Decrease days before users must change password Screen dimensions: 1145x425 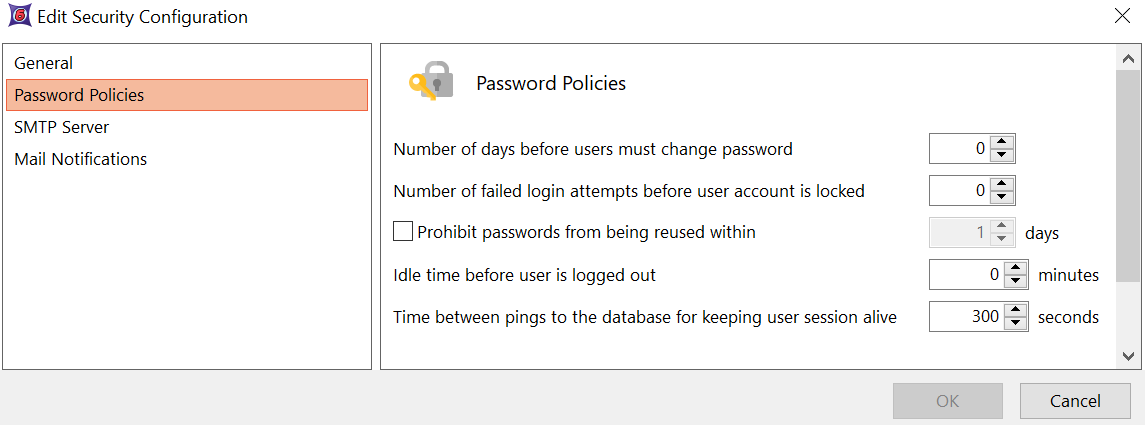[x=1003, y=156]
